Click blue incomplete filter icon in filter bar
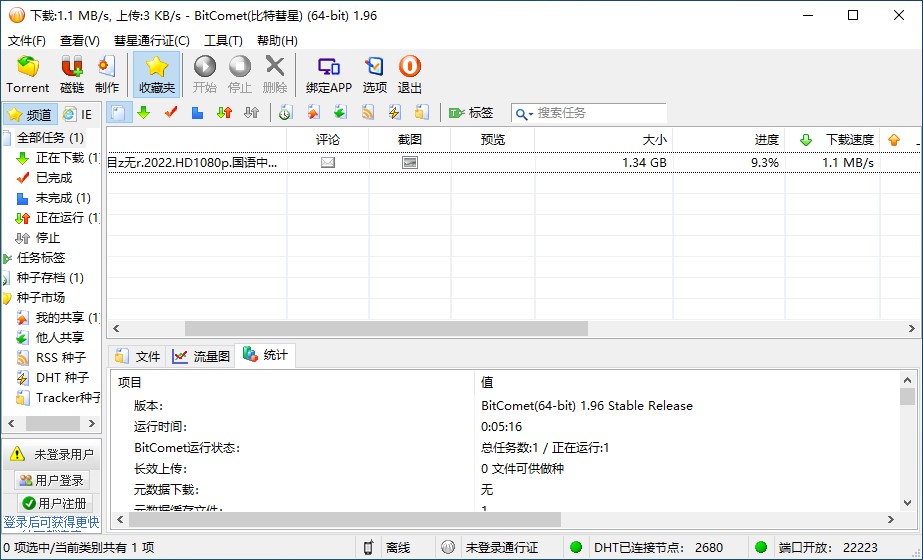Image resolution: width=923 pixels, height=560 pixels. (x=197, y=112)
